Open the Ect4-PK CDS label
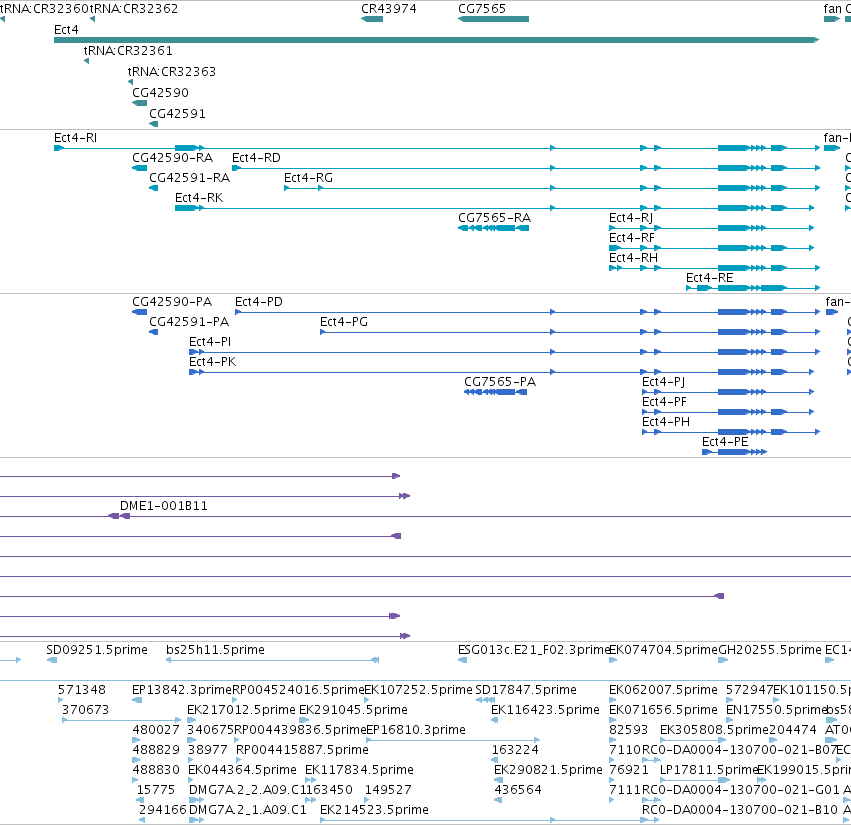This screenshot has height=825, width=851. [x=213, y=362]
